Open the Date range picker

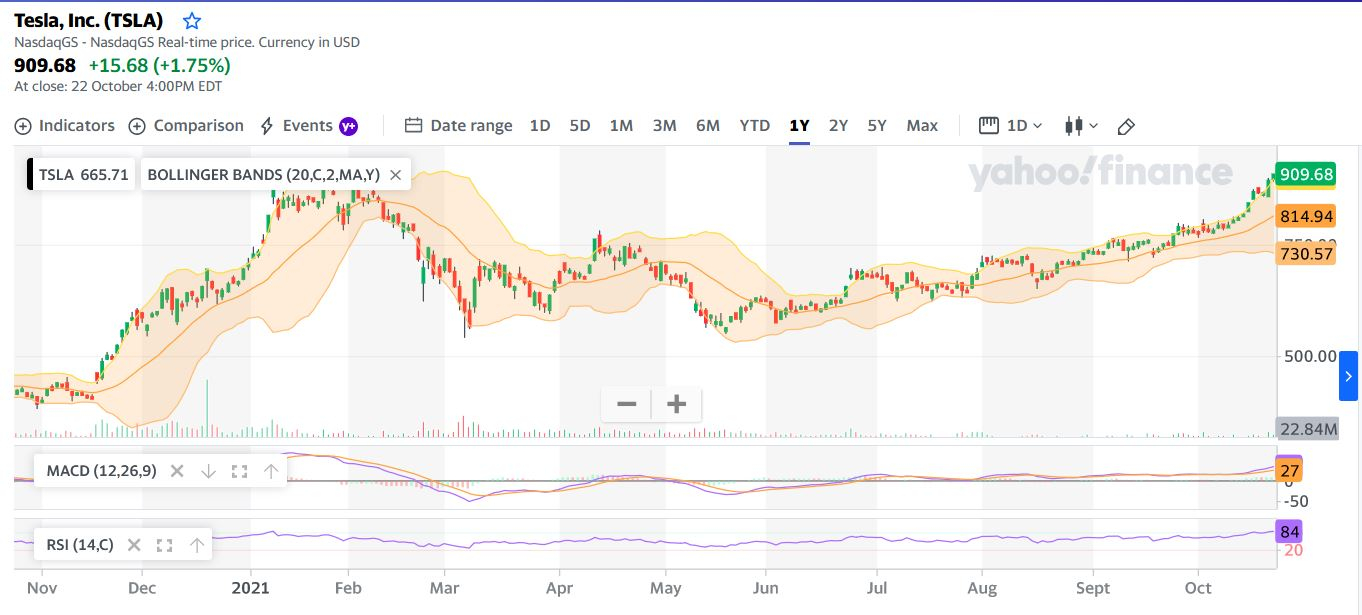click(x=459, y=126)
